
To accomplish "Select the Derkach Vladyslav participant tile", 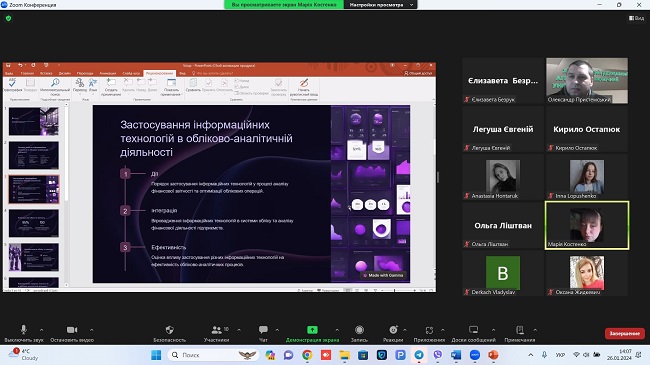I will click(x=503, y=273).
